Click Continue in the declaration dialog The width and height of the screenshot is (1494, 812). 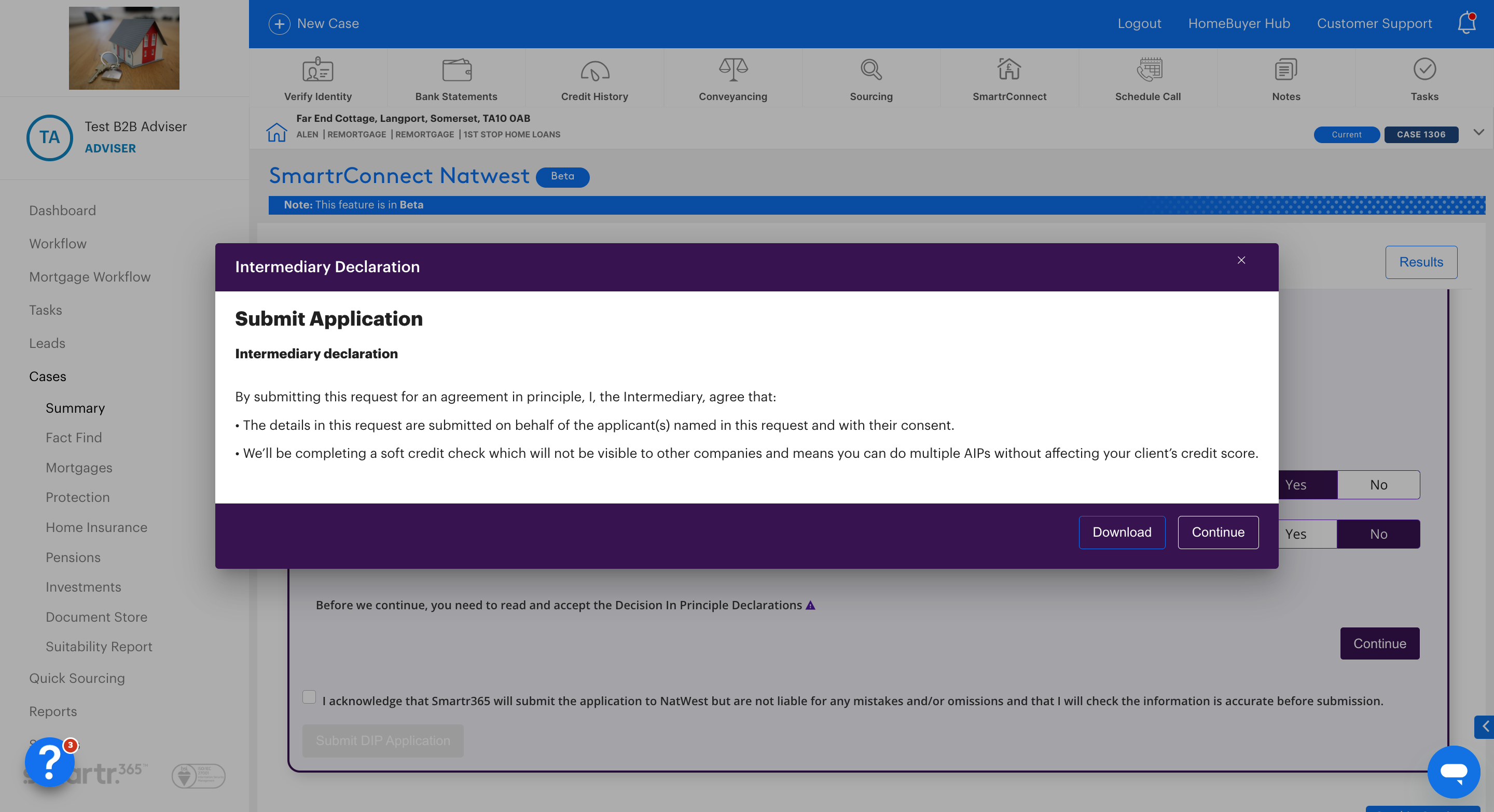(1218, 532)
